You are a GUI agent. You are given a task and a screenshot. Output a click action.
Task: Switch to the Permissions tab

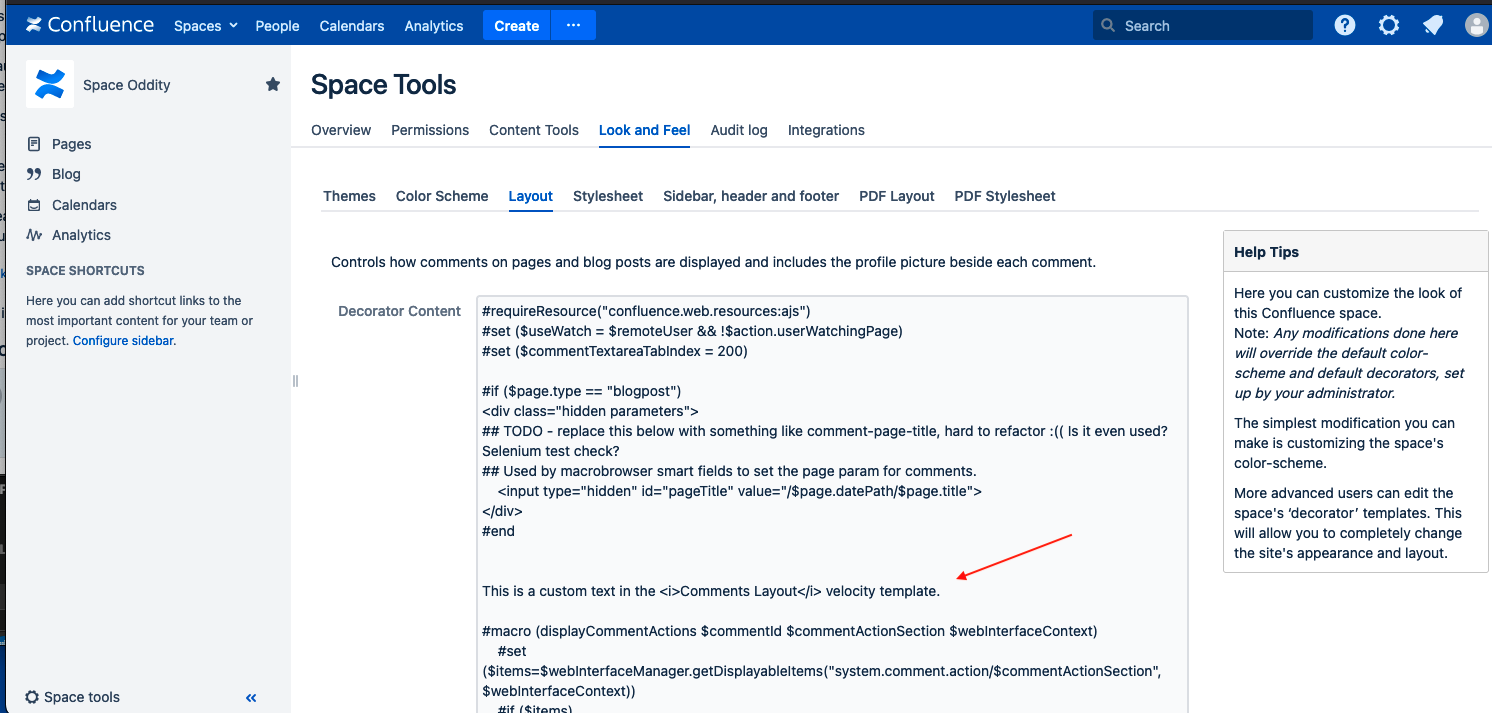(x=430, y=130)
